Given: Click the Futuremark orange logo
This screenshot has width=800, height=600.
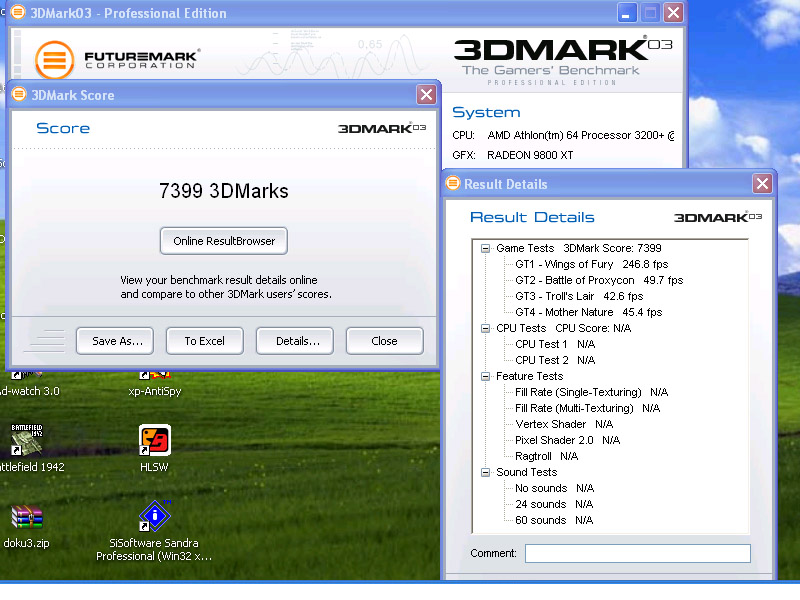Looking at the screenshot, I should point(55,58).
